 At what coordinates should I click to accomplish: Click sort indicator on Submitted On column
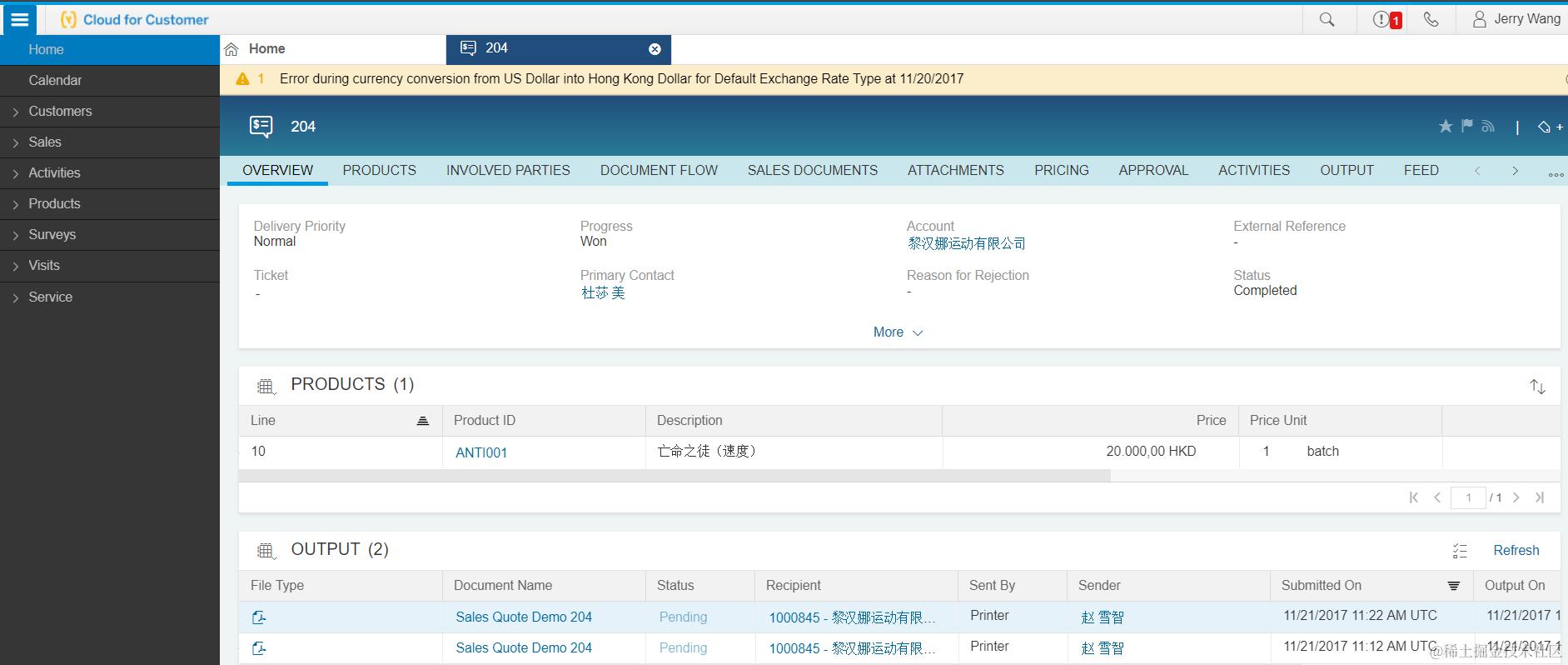pos(1453,586)
